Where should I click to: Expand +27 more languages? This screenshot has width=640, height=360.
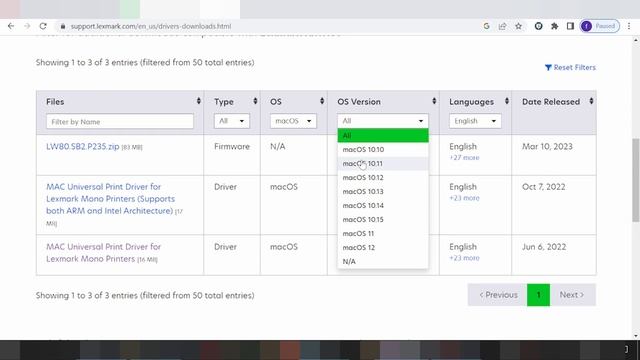coord(464,158)
